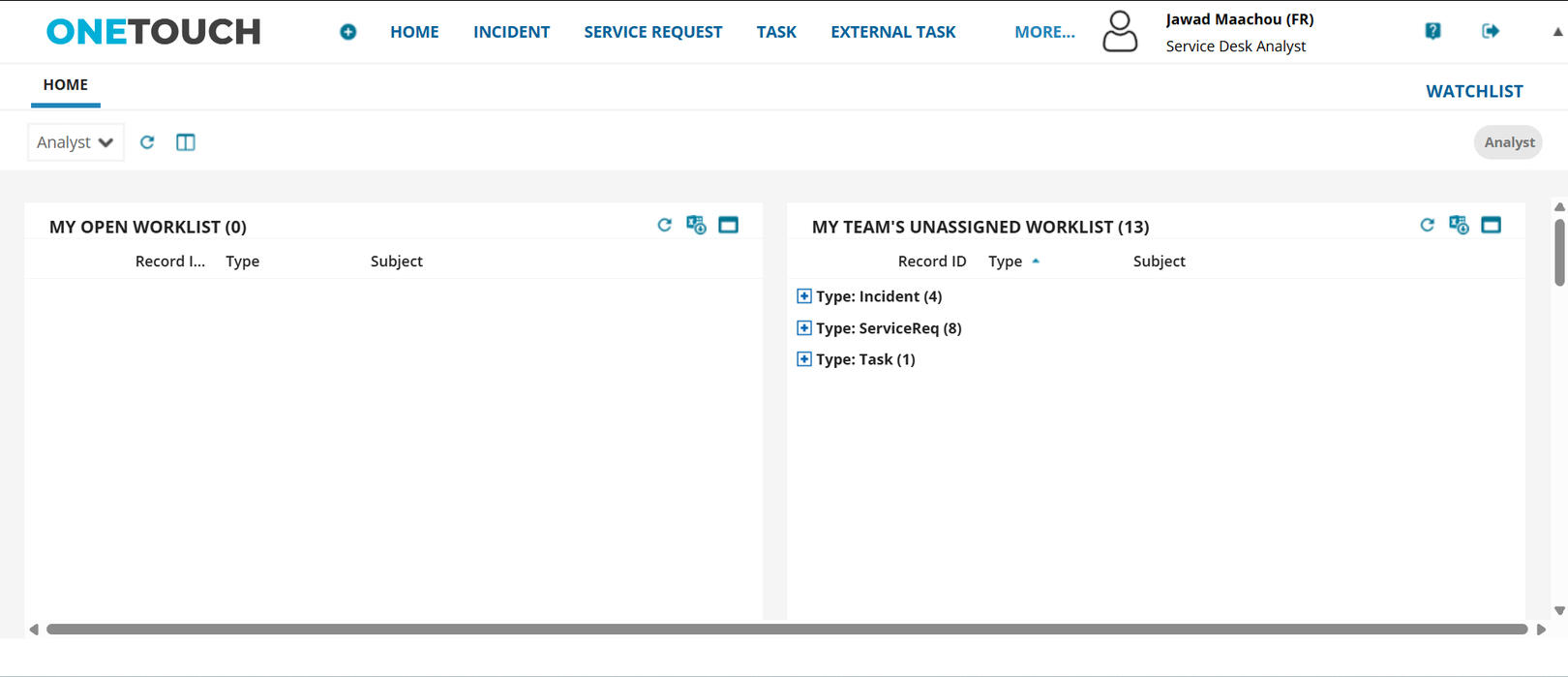Click the plus icon to create new record
Screen dimensions: 1568x677
click(x=347, y=32)
